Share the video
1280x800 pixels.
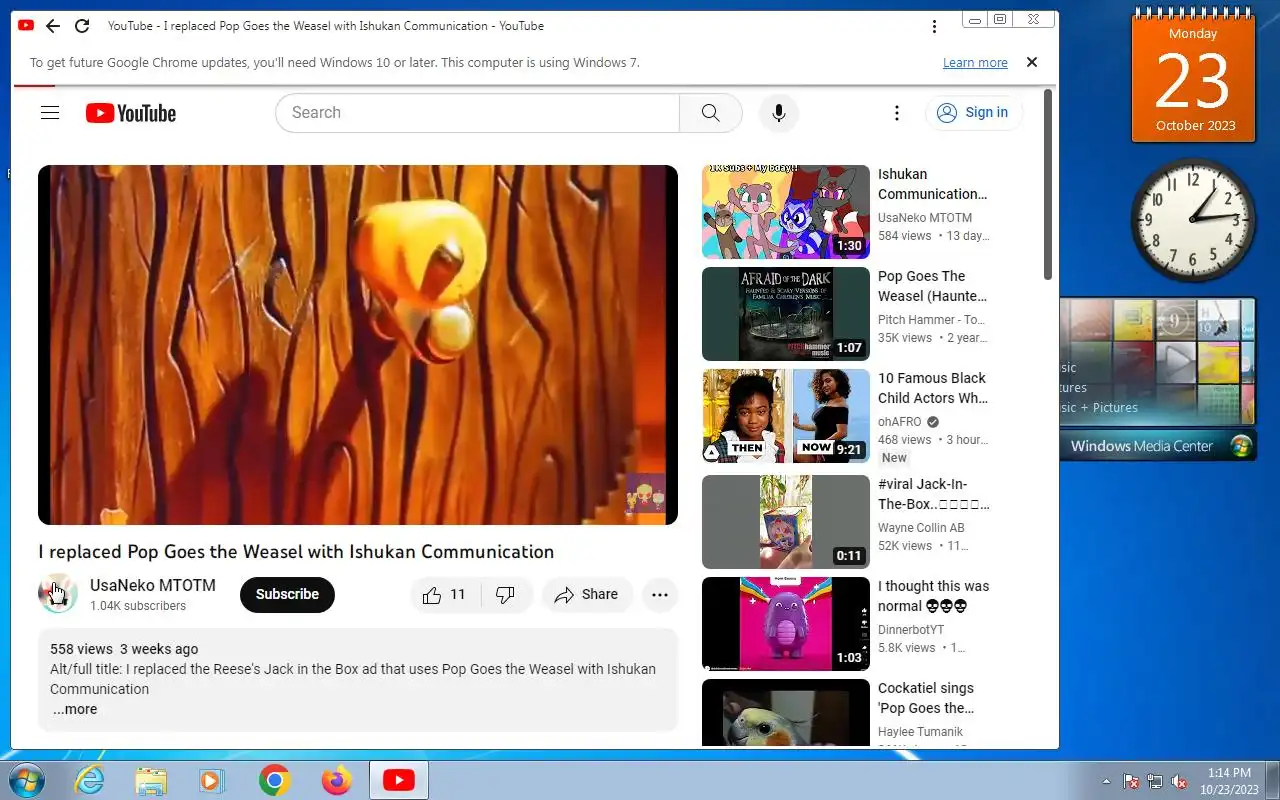coord(587,595)
